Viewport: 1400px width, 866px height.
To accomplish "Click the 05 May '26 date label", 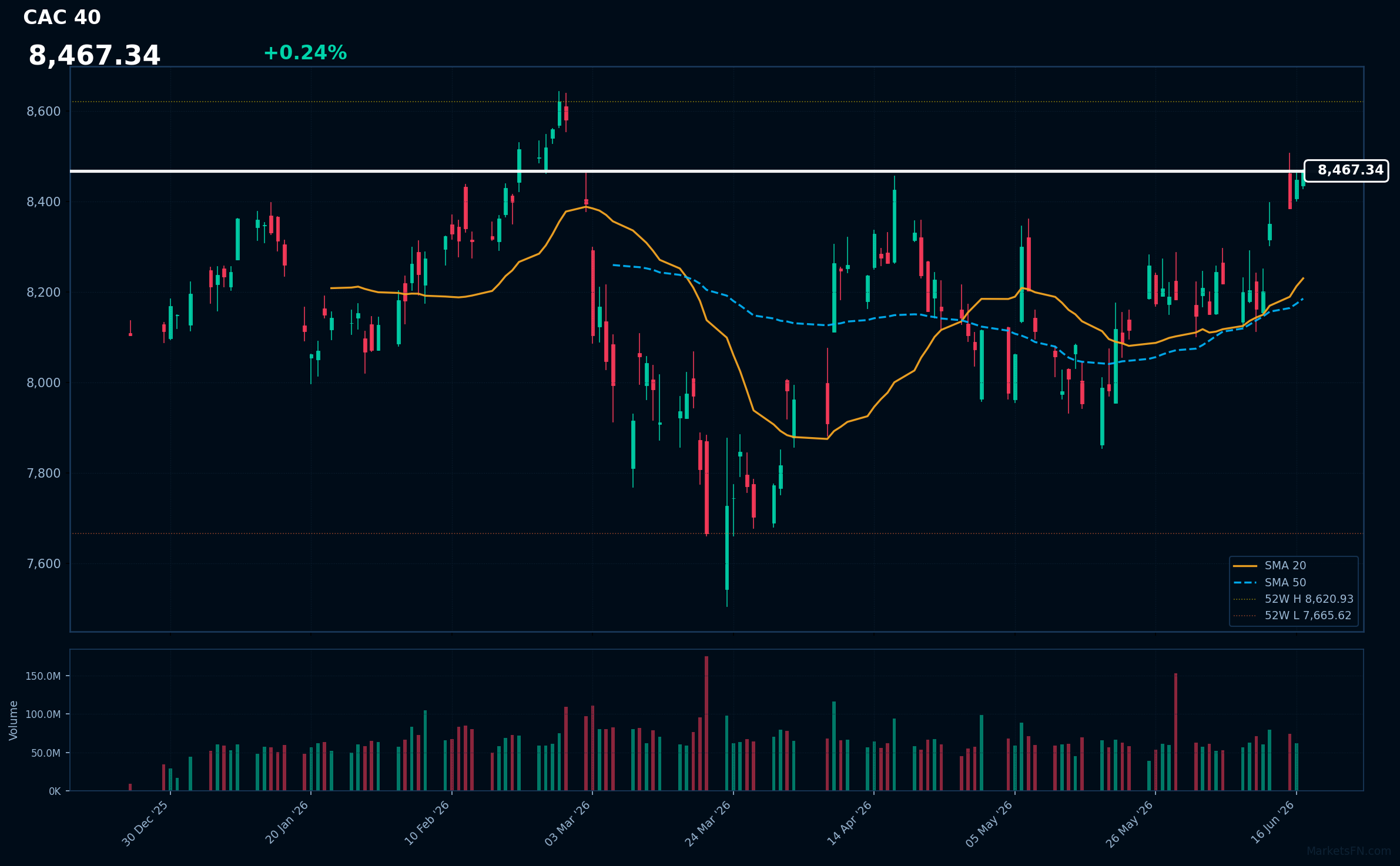I will (x=990, y=824).
